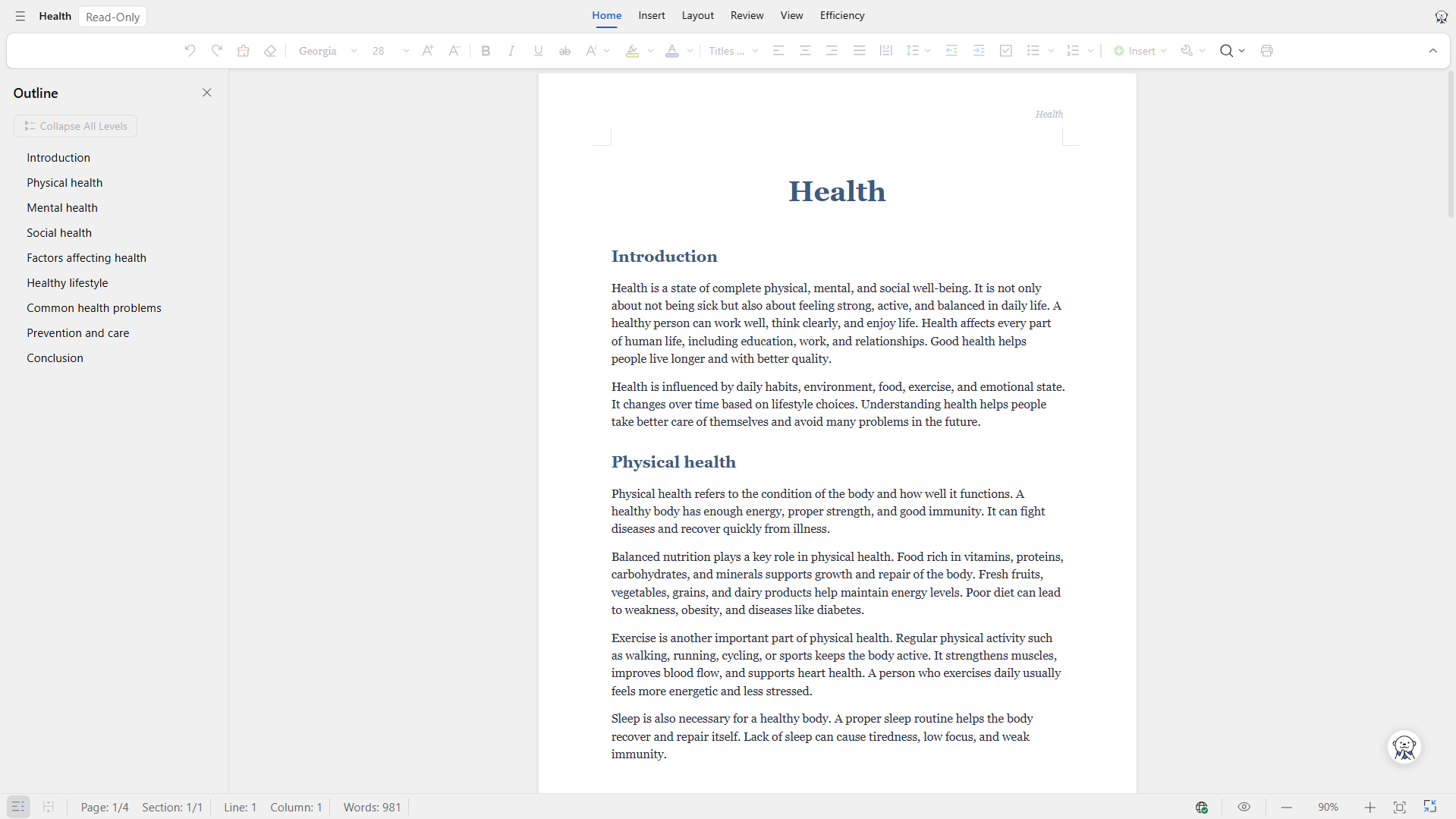The width and height of the screenshot is (1456, 819).
Task: Click the numbered list icon
Action: [x=1073, y=51]
